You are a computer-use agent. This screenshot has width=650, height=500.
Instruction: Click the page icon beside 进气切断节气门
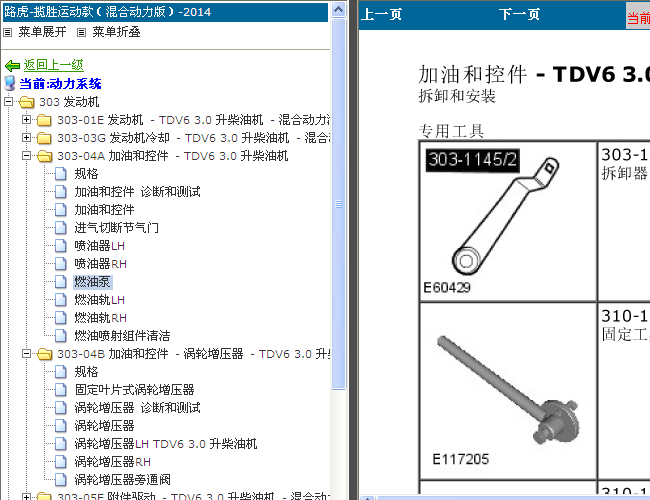(x=61, y=228)
